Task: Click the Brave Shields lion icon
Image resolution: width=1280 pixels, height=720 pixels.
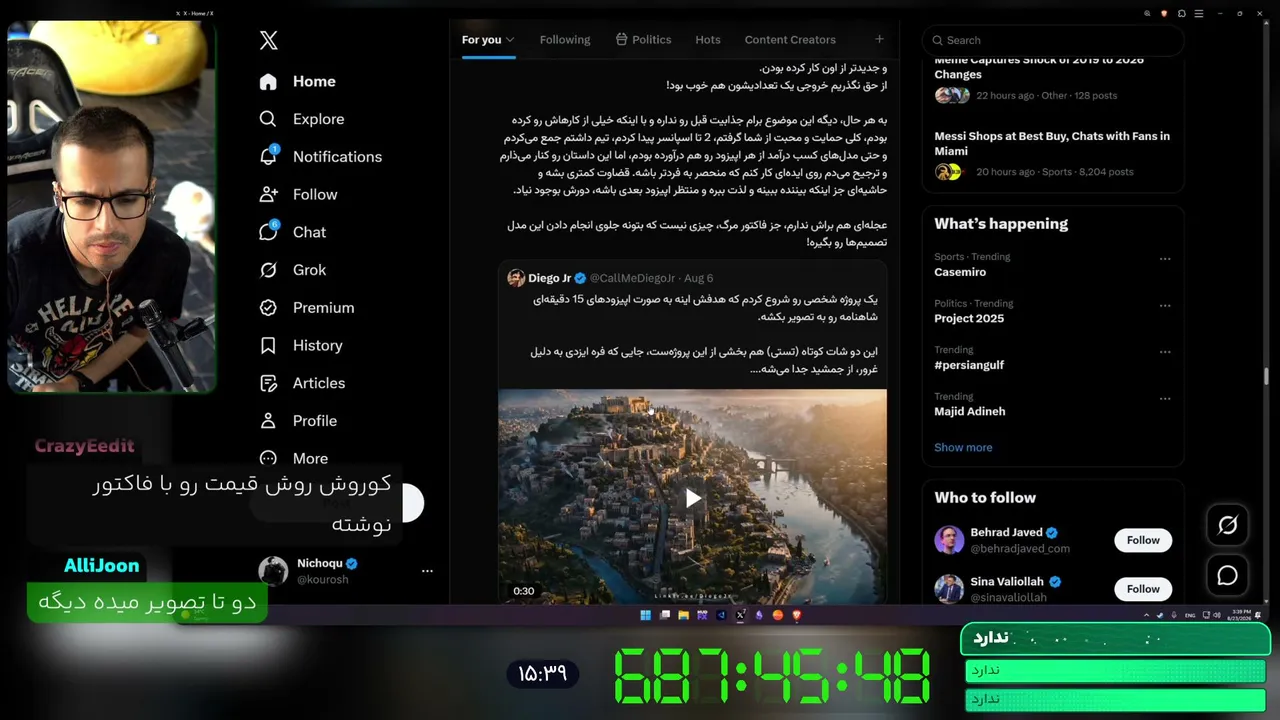Action: 1164,14
